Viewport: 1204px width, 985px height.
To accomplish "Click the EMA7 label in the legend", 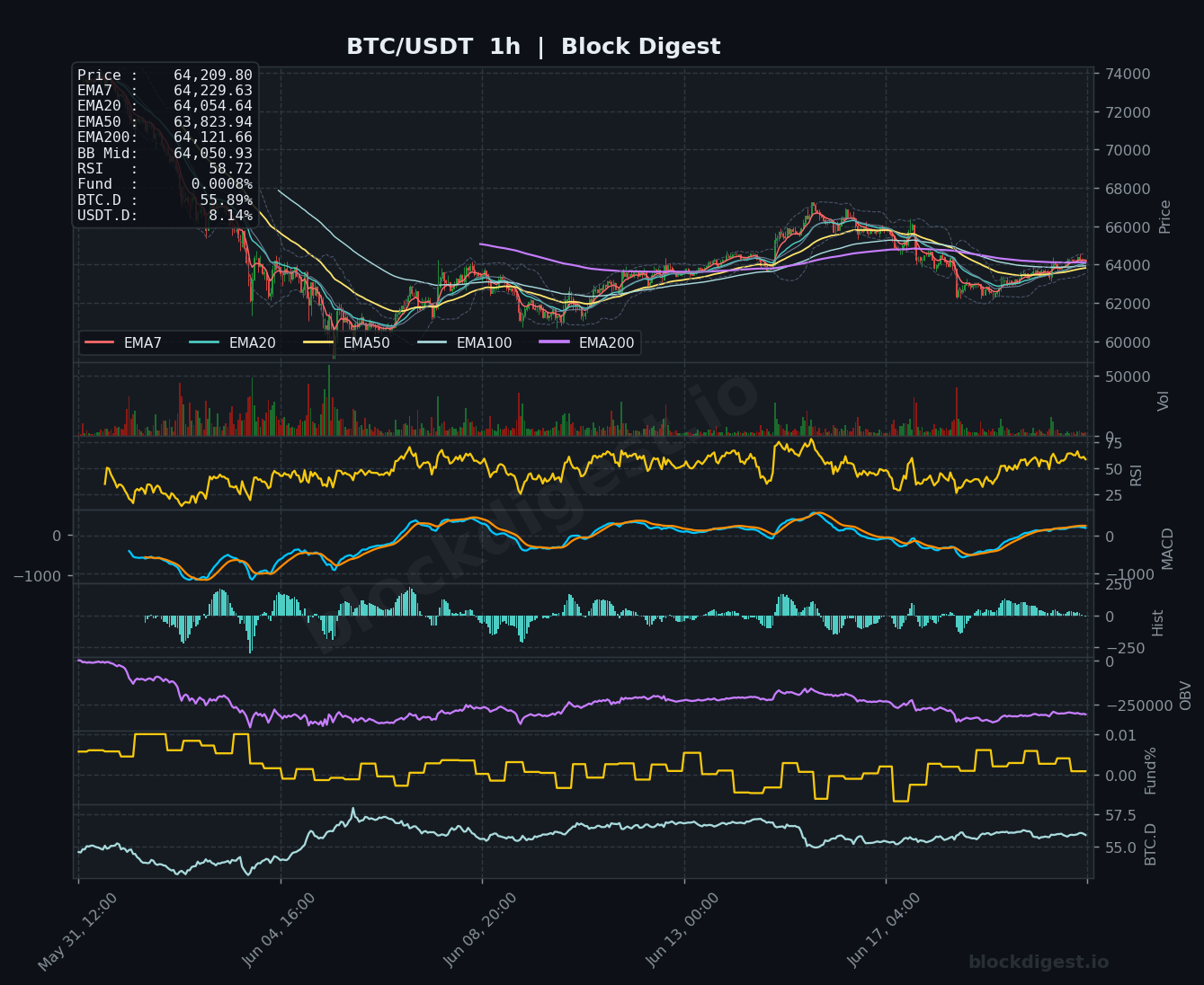I will (142, 343).
